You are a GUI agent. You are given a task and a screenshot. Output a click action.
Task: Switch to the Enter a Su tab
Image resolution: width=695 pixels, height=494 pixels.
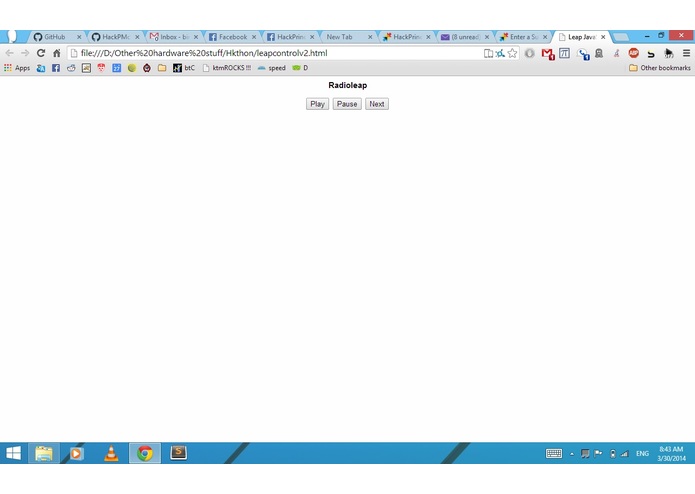(522, 37)
